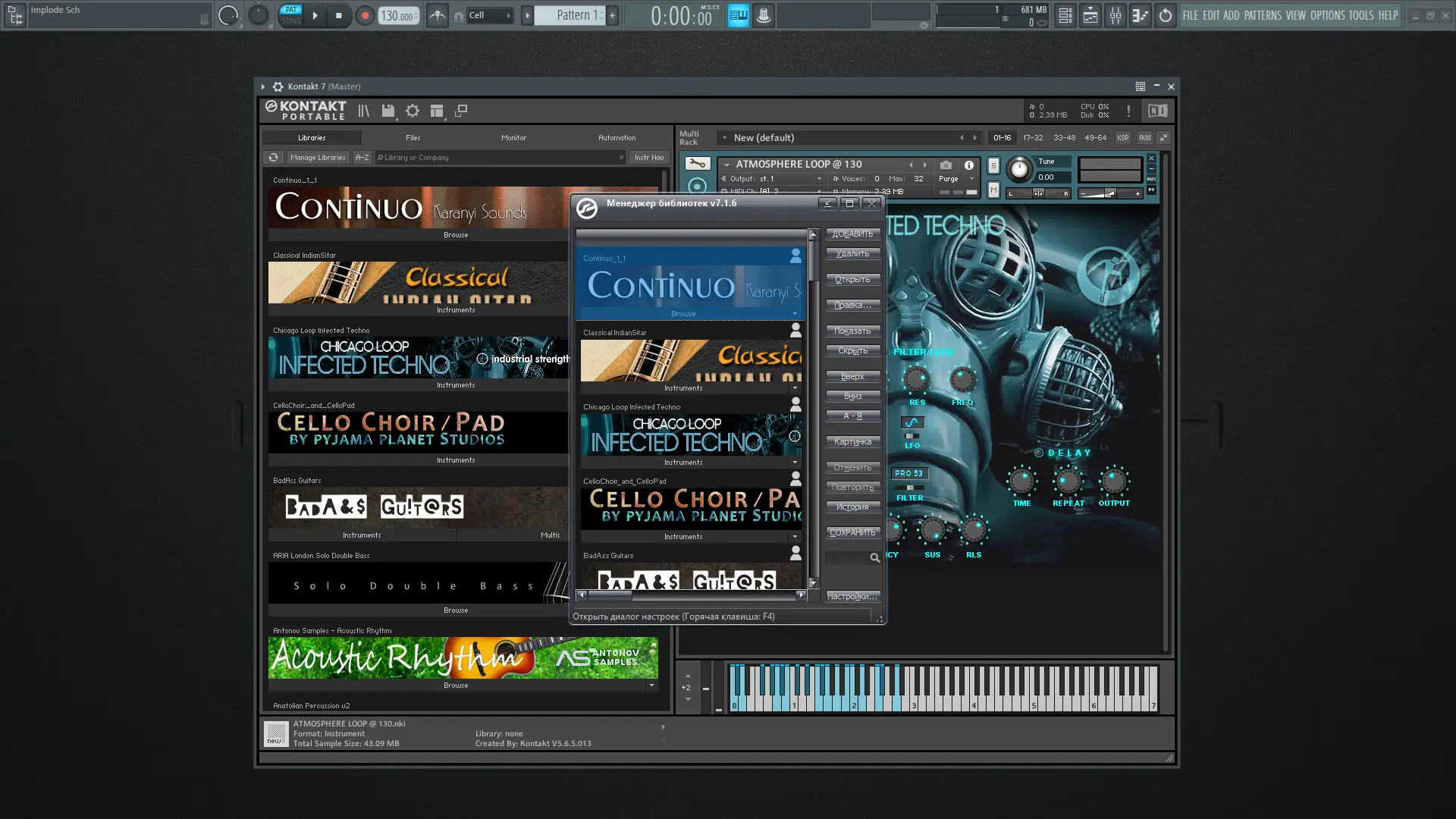Click the instrument wrench edit icon

point(697,164)
